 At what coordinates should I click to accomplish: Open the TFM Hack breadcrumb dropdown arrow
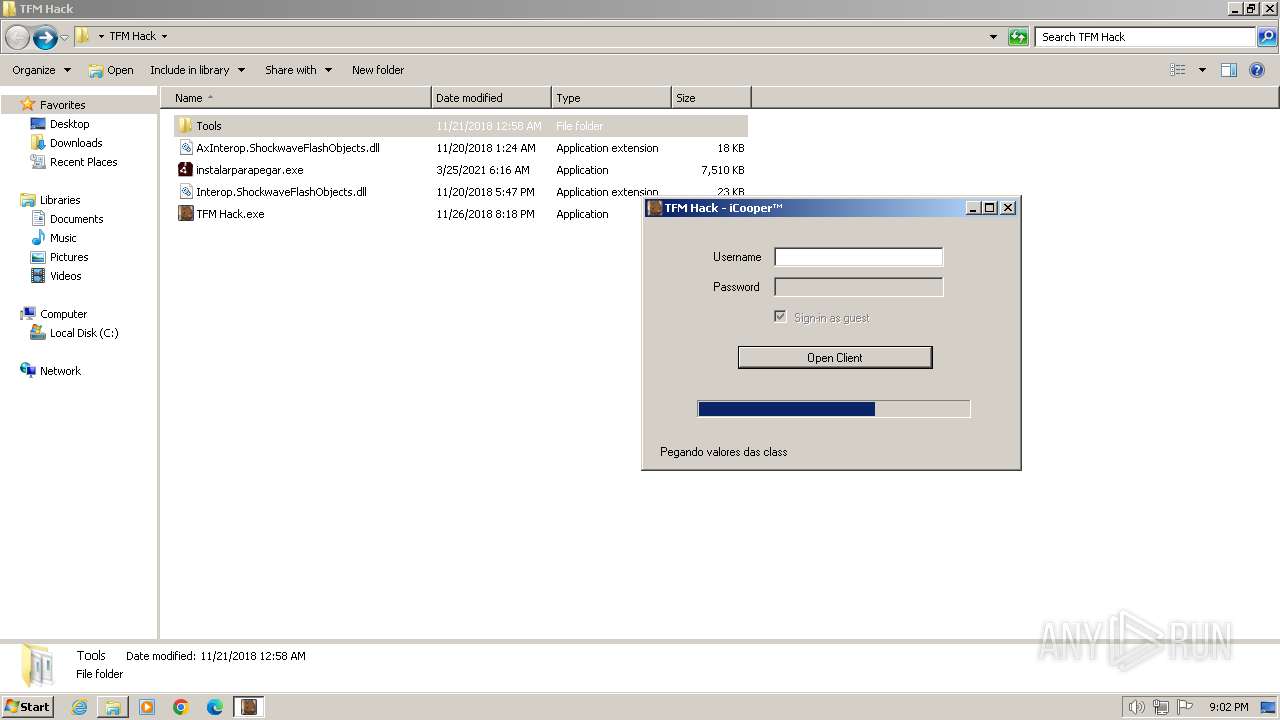click(164, 37)
